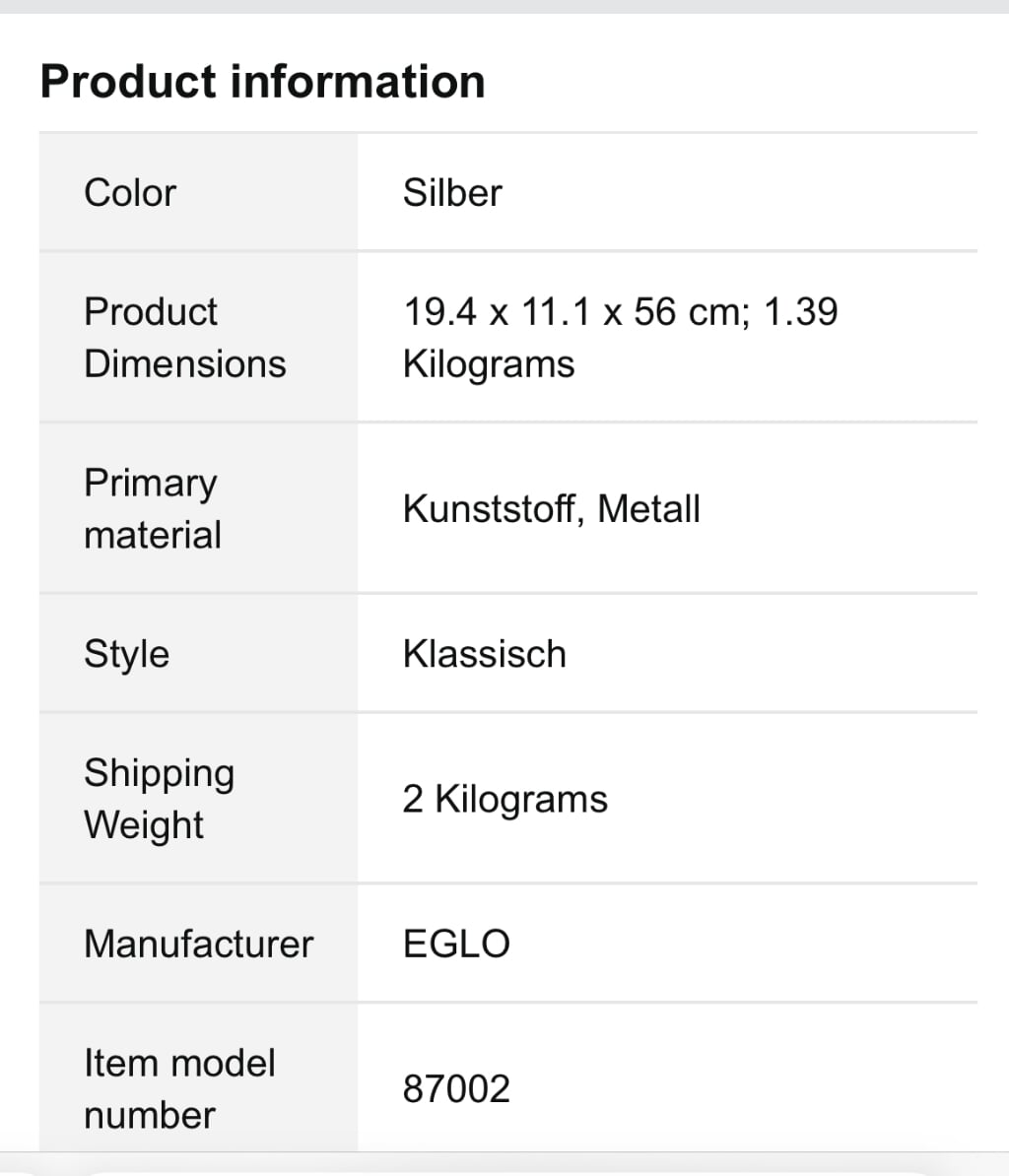Select the Shipping Weight label
1009x1176 pixels.
[x=159, y=799]
